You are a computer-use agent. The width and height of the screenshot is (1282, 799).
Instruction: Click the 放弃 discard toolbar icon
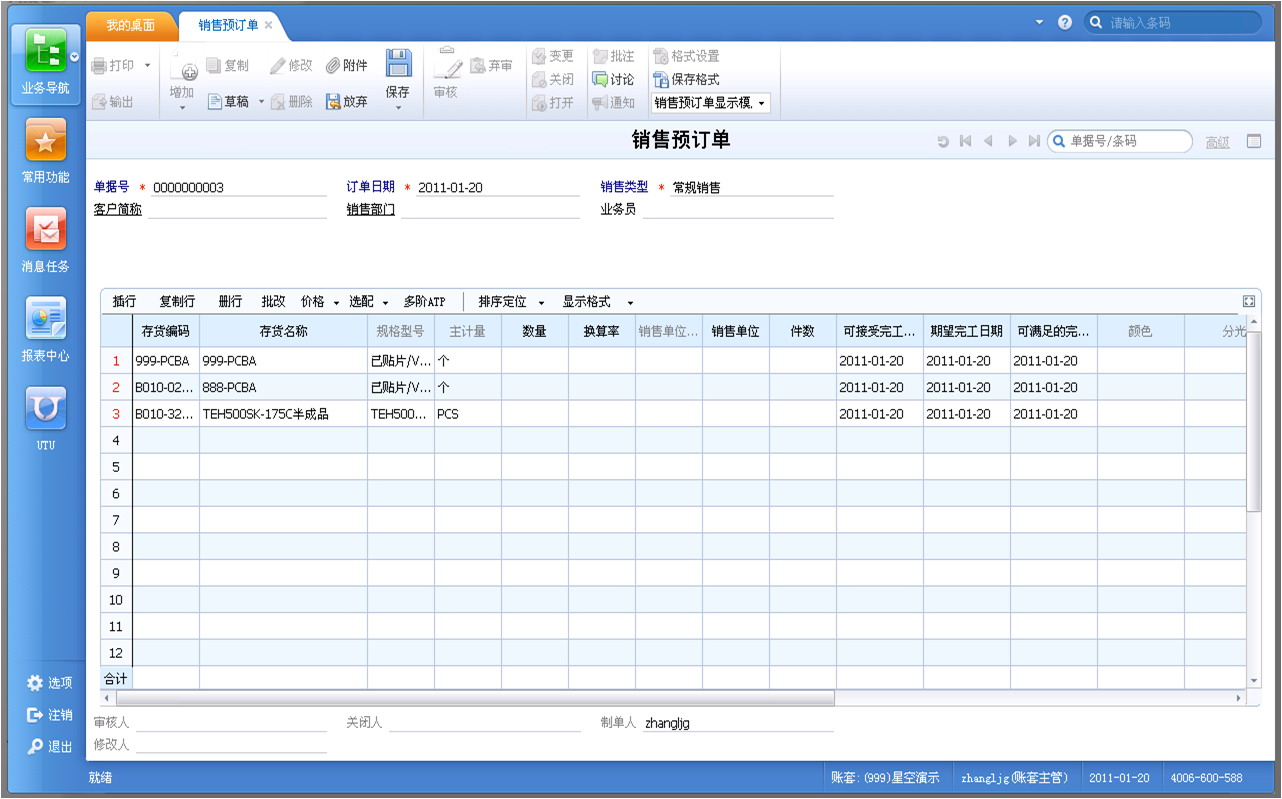333,102
